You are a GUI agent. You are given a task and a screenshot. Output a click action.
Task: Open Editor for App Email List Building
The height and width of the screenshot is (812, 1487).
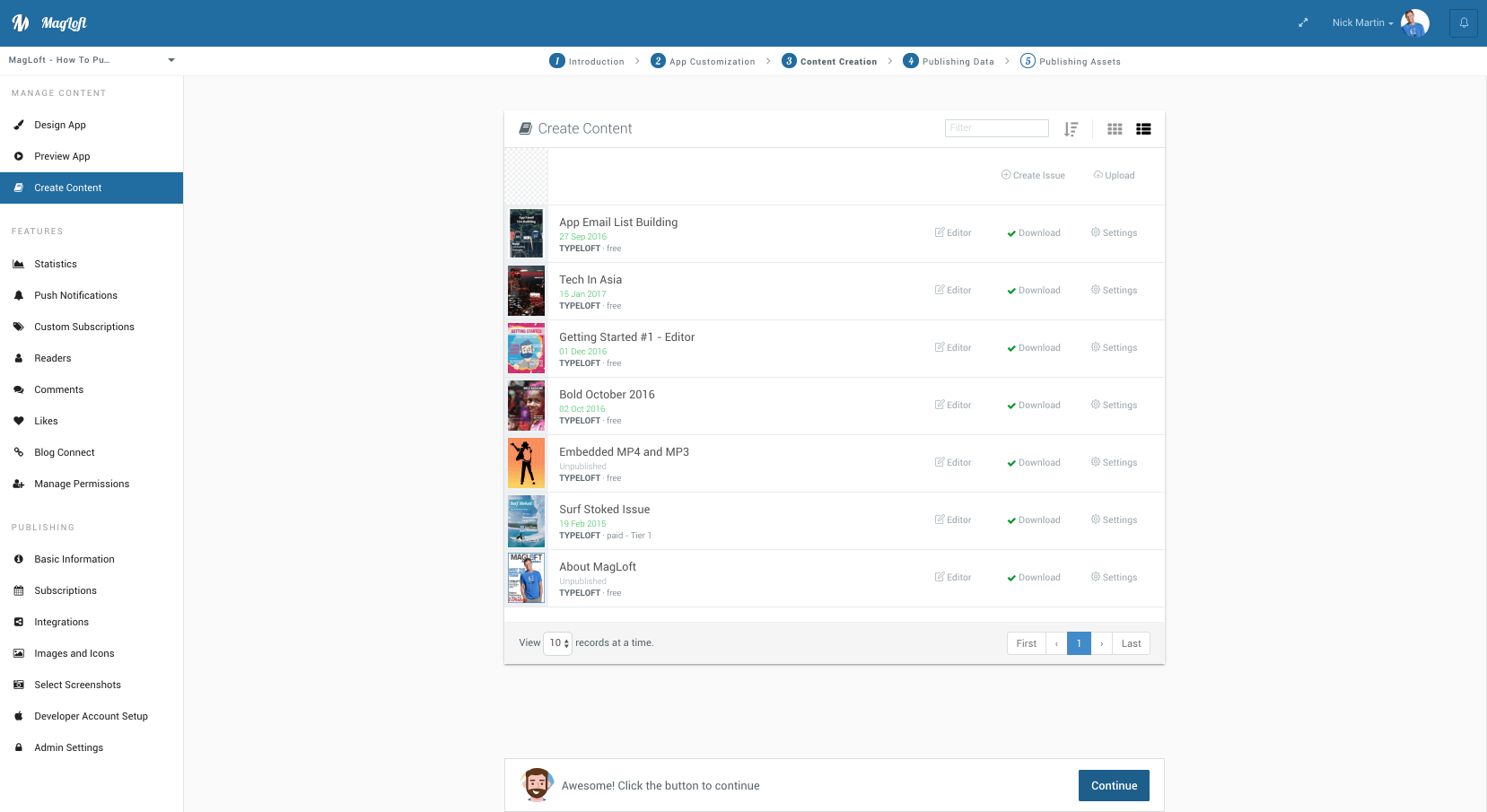(953, 232)
